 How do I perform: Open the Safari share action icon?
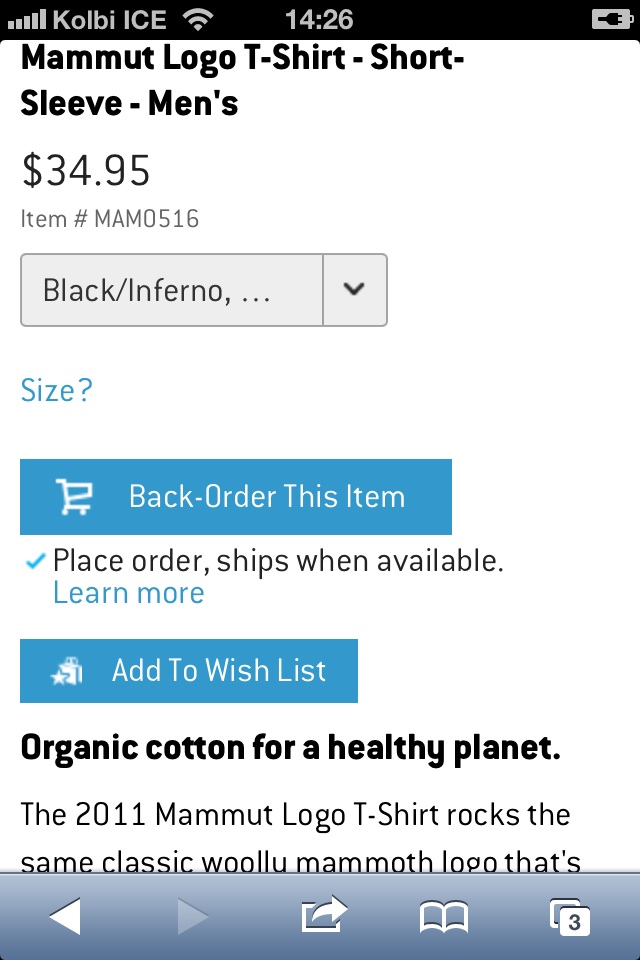[323, 914]
